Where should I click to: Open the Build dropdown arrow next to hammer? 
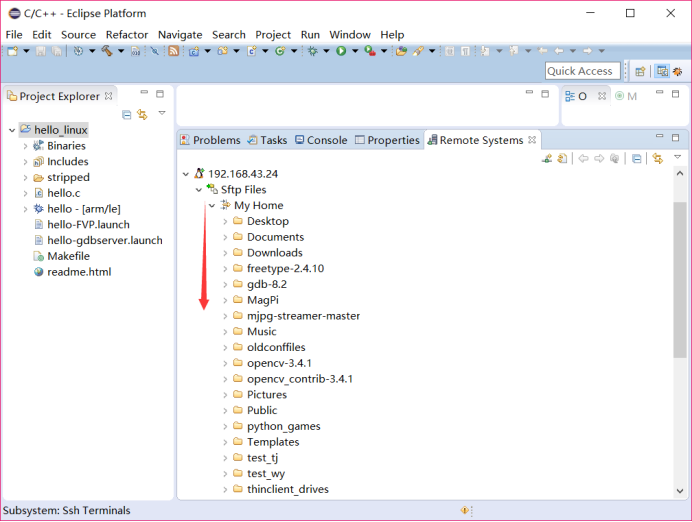(120, 51)
